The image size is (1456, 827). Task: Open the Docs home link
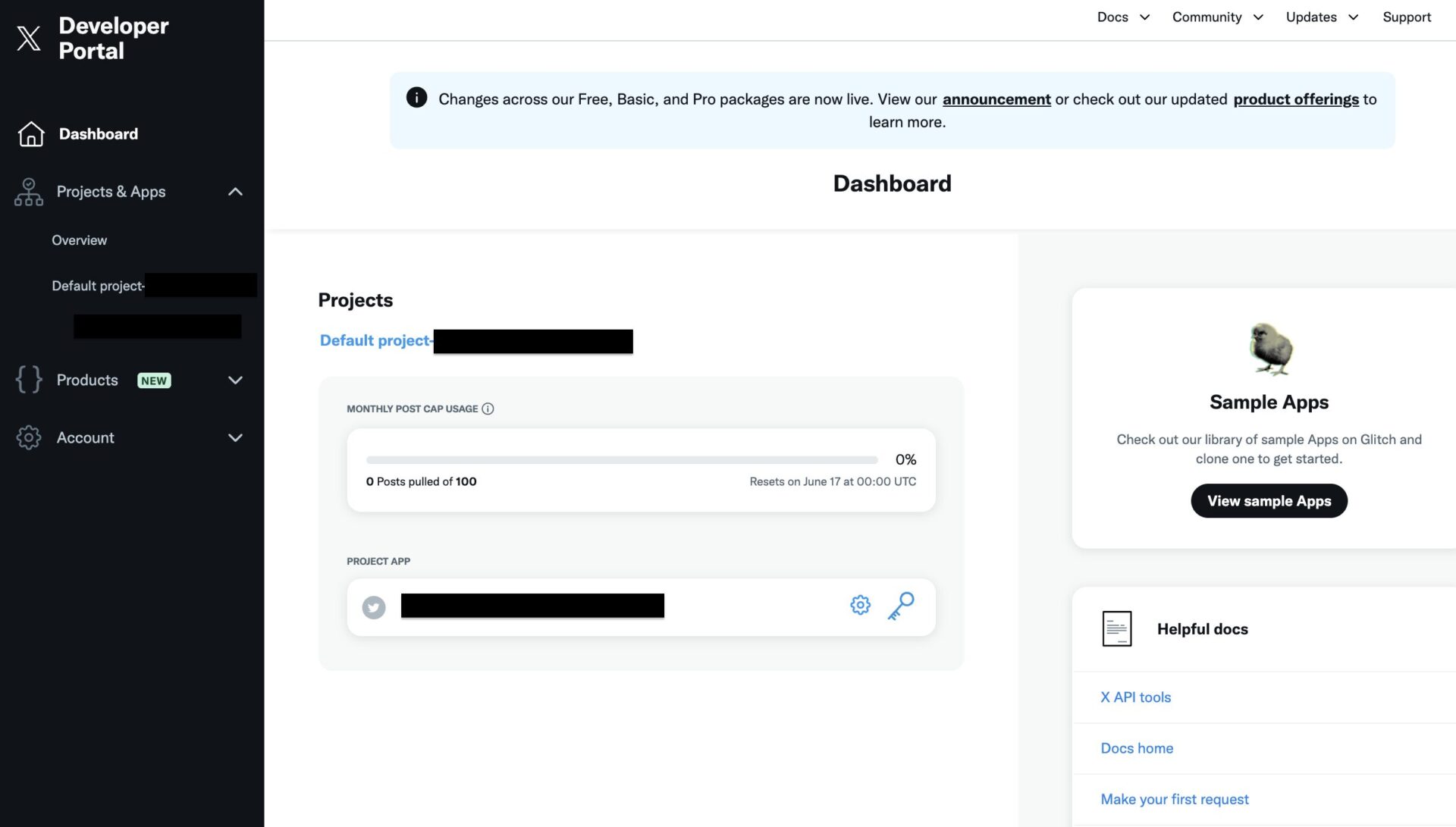pyautogui.click(x=1136, y=747)
